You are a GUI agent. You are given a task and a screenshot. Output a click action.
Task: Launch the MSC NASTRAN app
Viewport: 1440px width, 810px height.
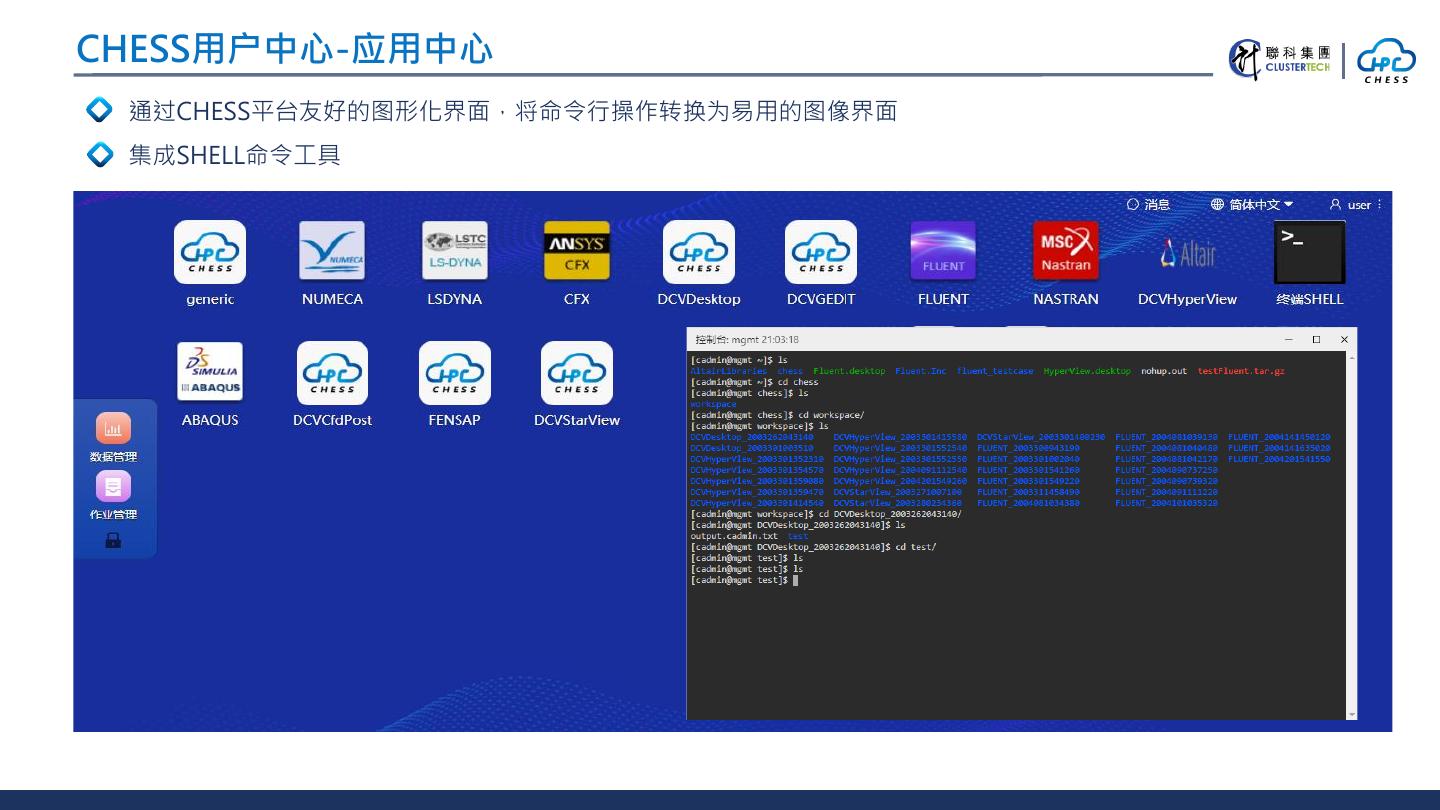[1065, 252]
